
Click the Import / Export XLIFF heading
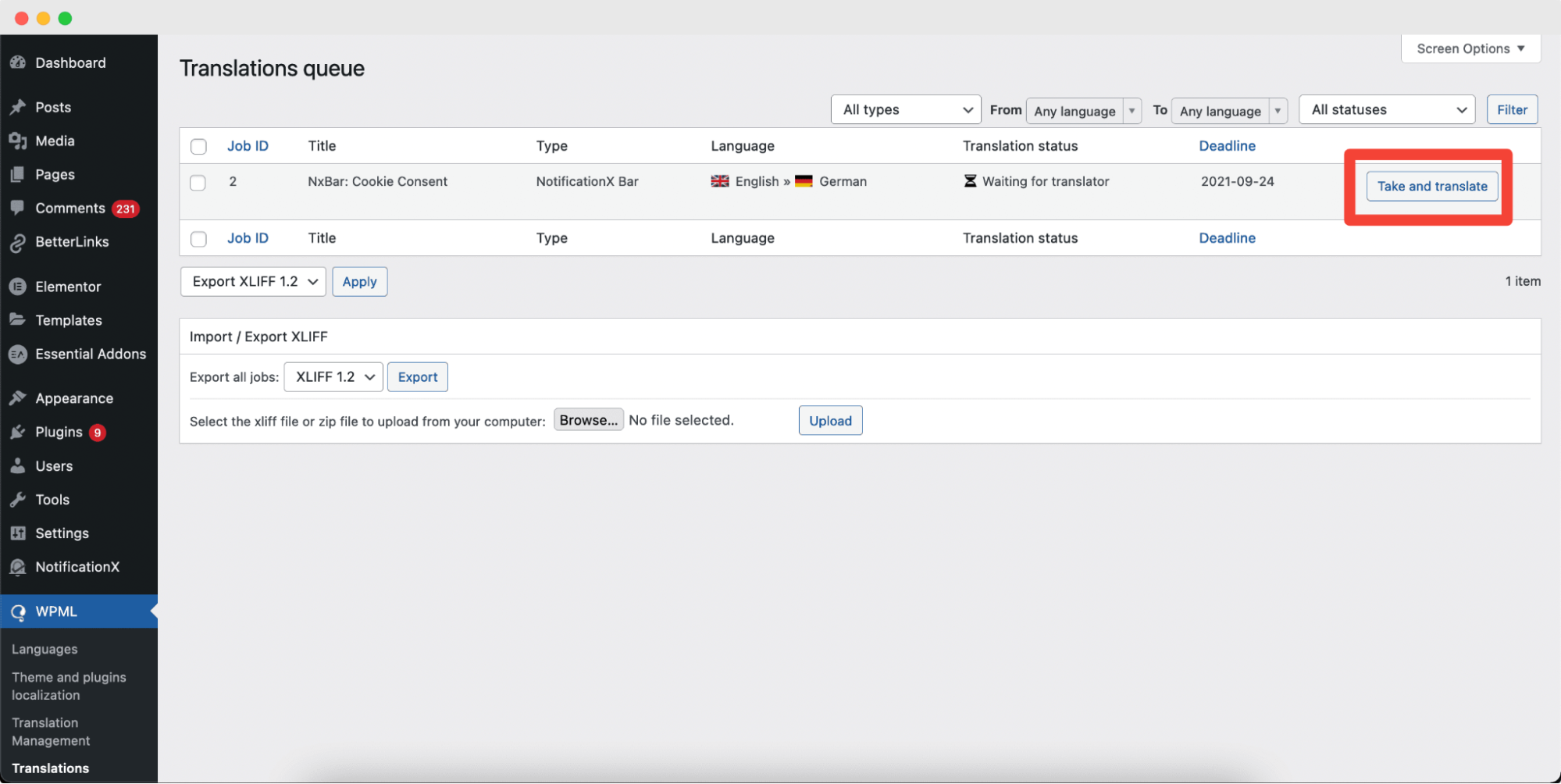pyautogui.click(x=258, y=337)
